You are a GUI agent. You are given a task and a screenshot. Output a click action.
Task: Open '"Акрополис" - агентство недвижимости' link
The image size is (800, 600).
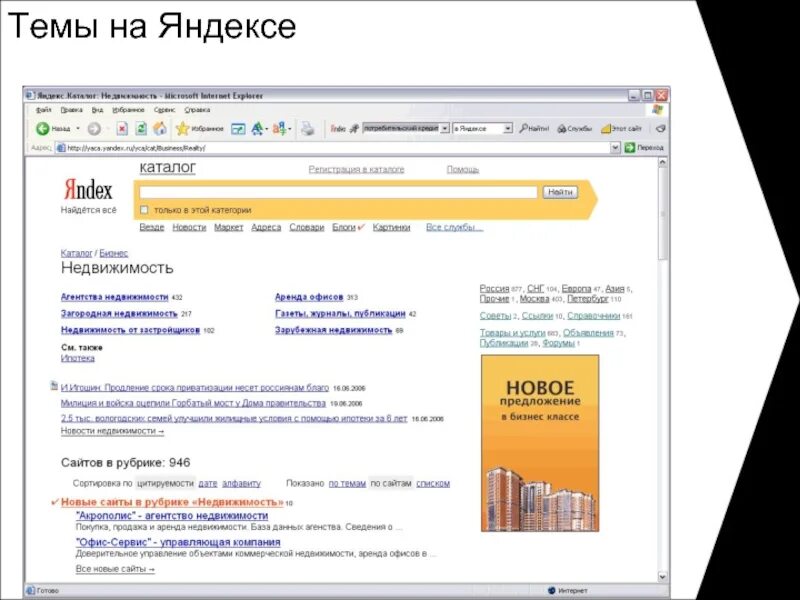click(172, 516)
